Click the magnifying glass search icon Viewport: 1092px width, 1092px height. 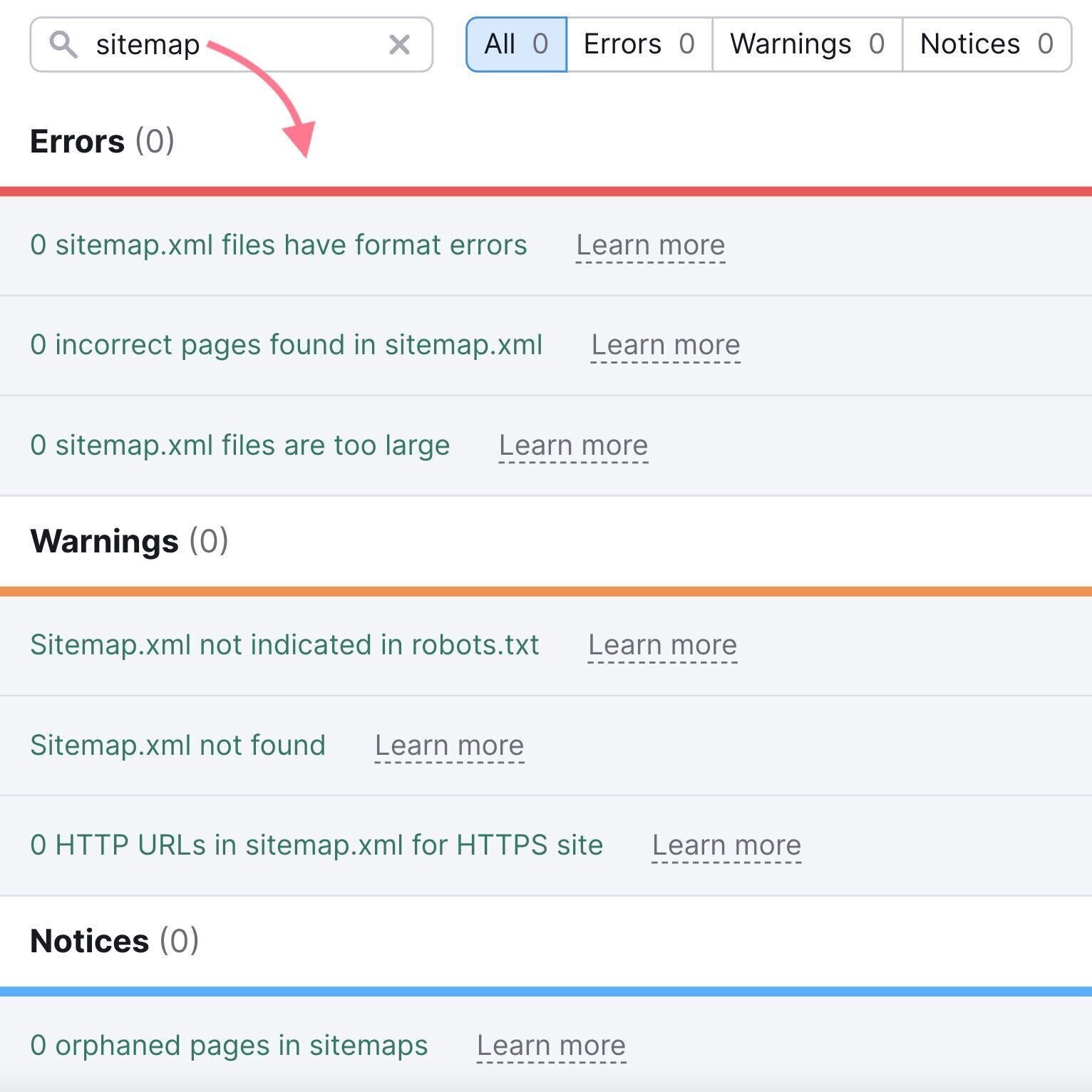pos(66,44)
